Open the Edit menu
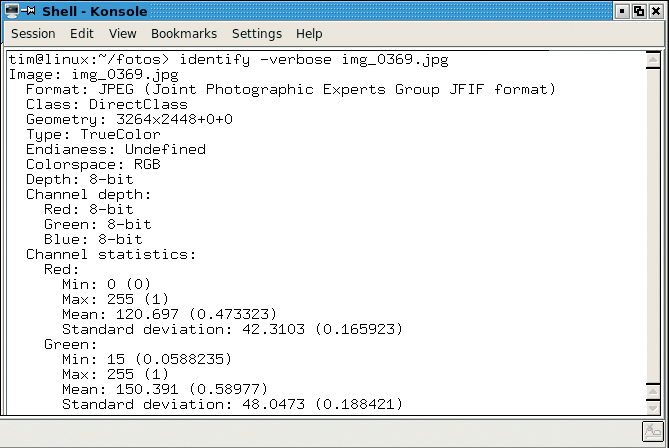 coord(81,34)
